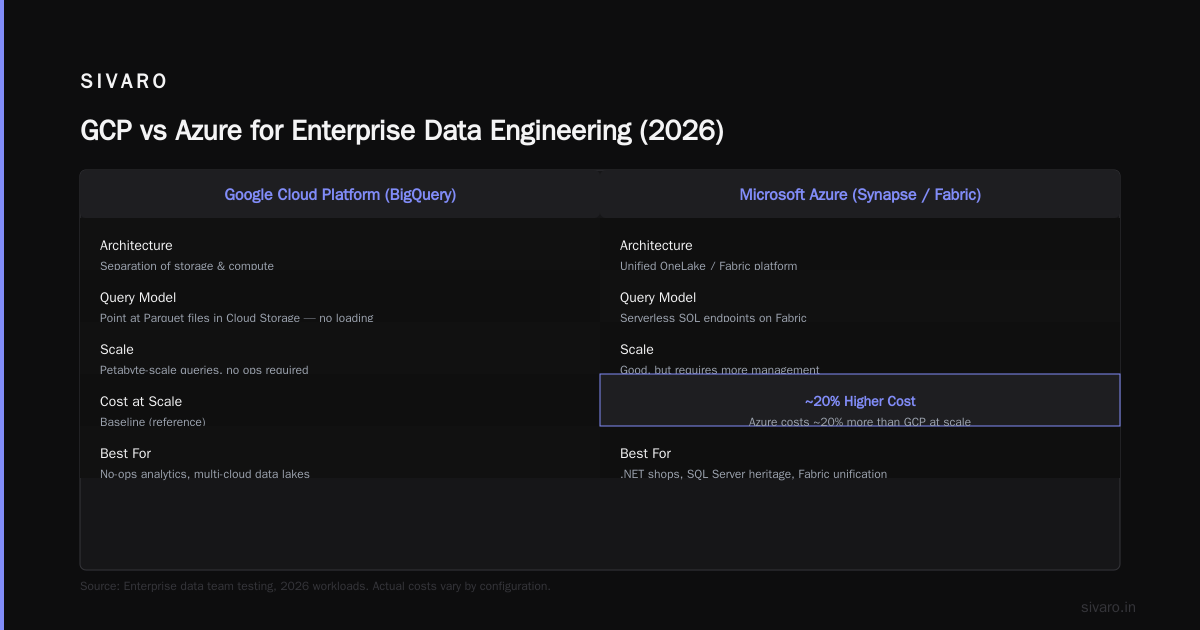Viewport: 1200px width, 630px height.
Task: Select Best For label in the Google Cloud column
Action: (127, 453)
